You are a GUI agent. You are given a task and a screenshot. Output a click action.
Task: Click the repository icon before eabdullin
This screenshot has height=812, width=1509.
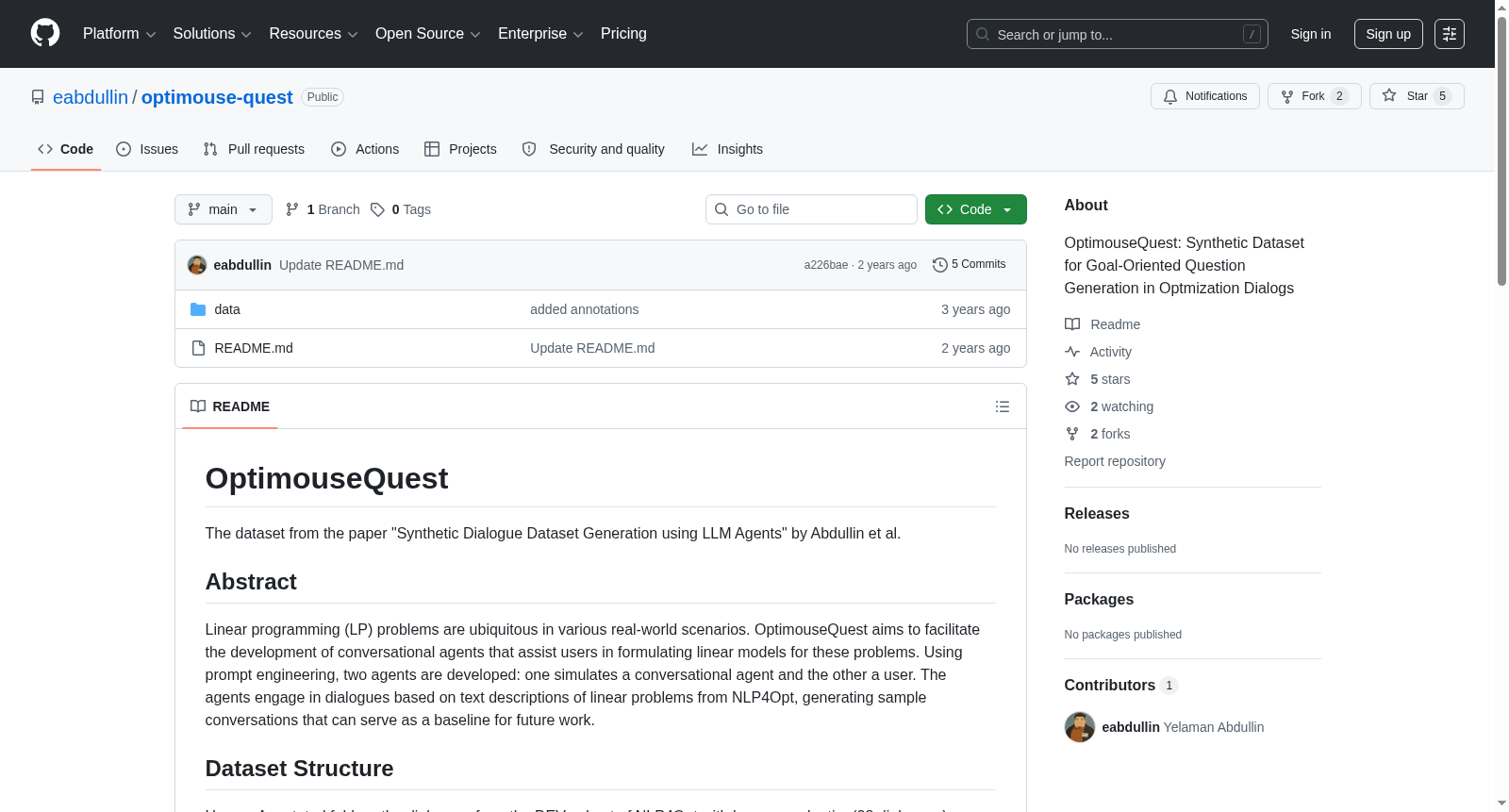tap(38, 97)
